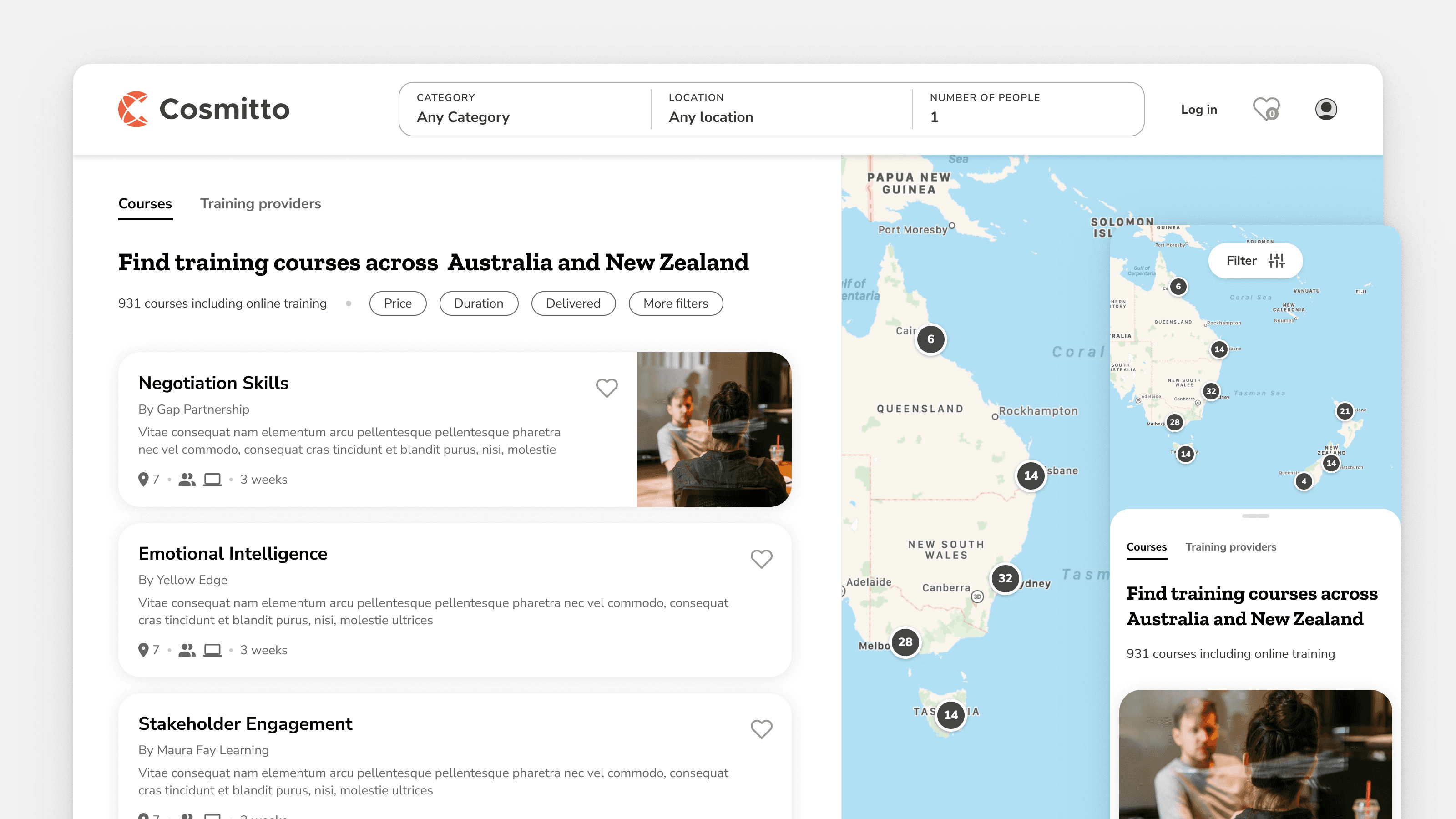1456x819 pixels.
Task: Open the user profile avatar icon
Action: (x=1325, y=109)
